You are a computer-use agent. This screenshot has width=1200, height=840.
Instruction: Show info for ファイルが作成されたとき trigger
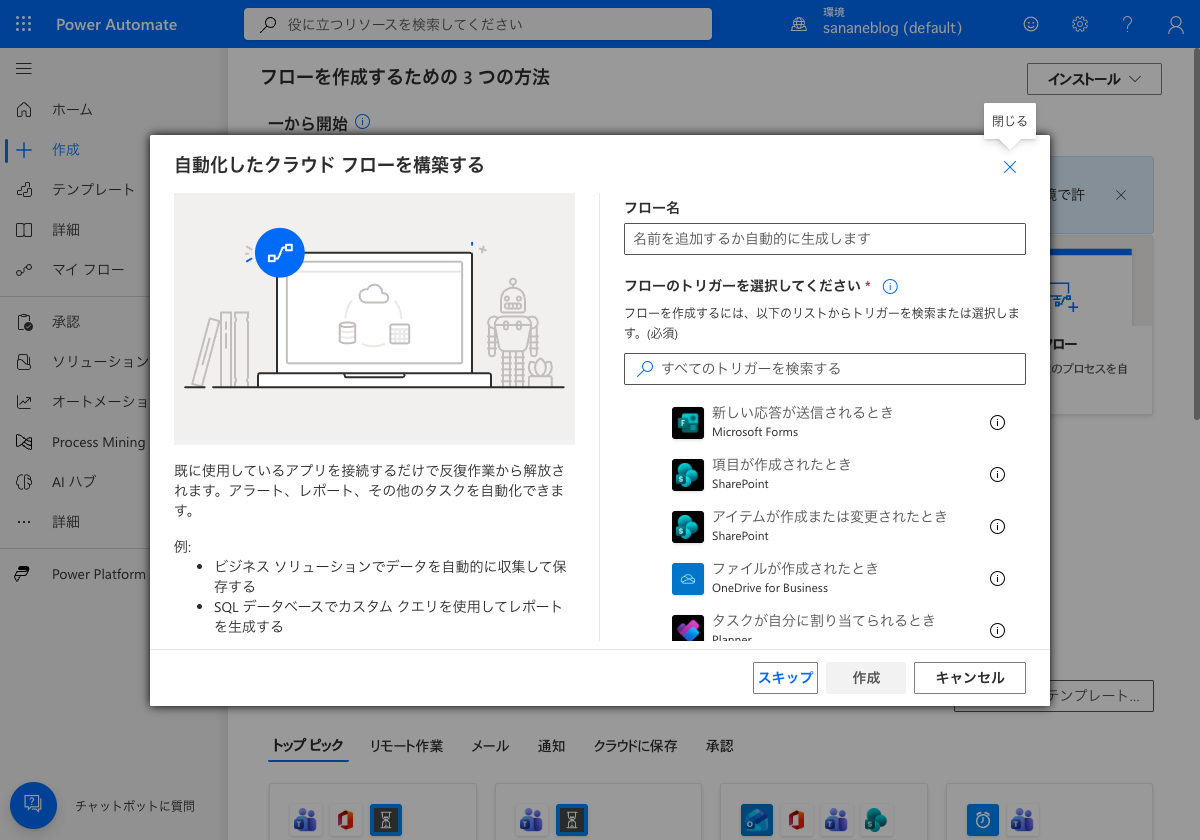tap(997, 578)
